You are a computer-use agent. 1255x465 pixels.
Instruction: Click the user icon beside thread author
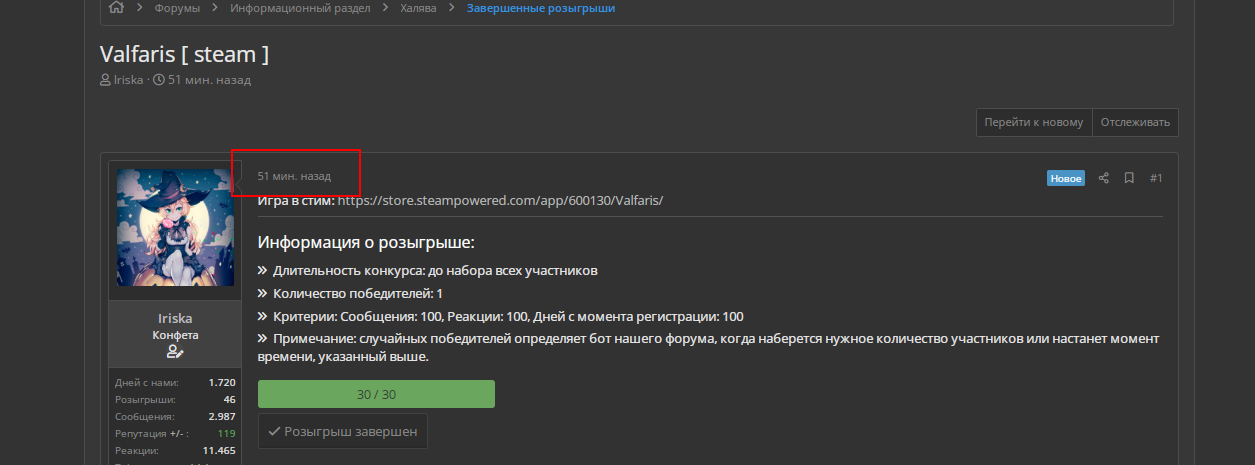105,80
